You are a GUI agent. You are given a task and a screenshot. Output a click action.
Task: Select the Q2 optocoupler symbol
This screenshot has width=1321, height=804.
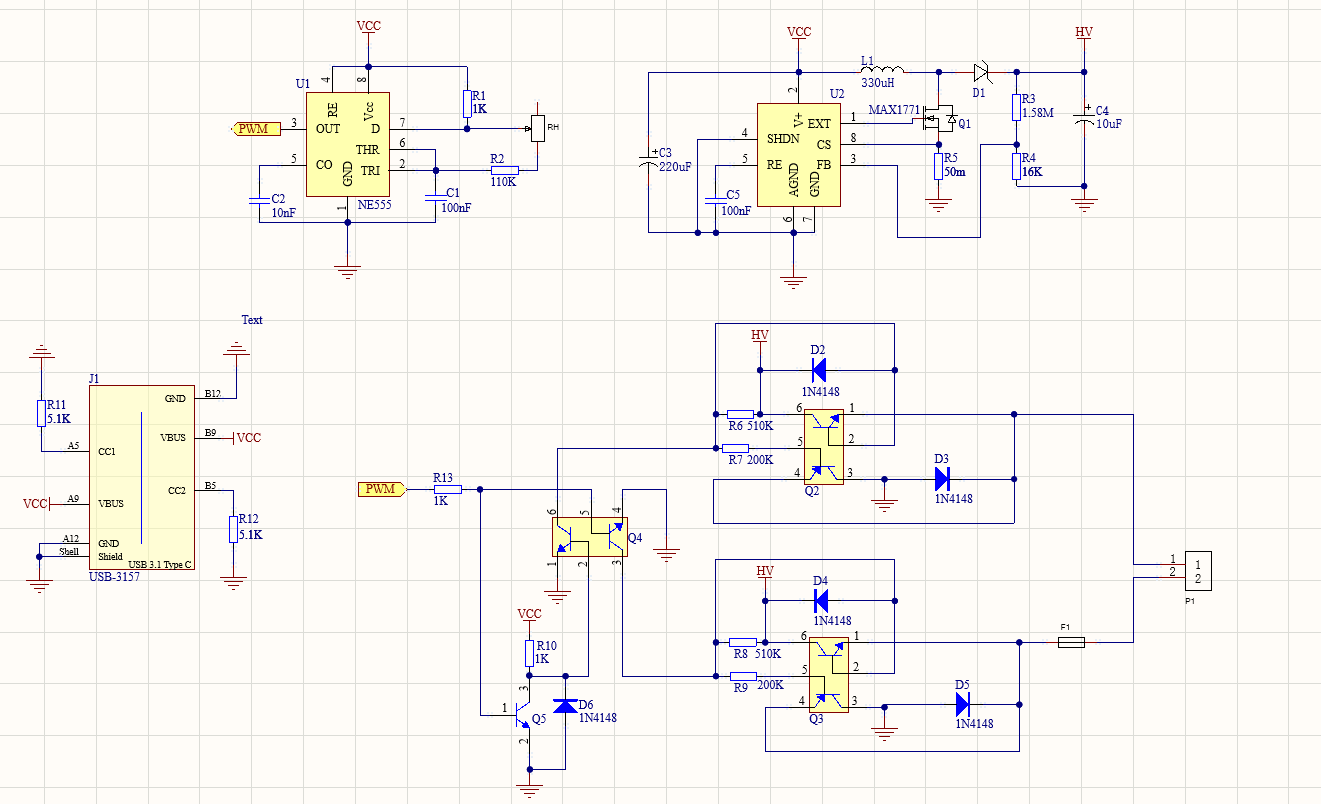coord(824,446)
